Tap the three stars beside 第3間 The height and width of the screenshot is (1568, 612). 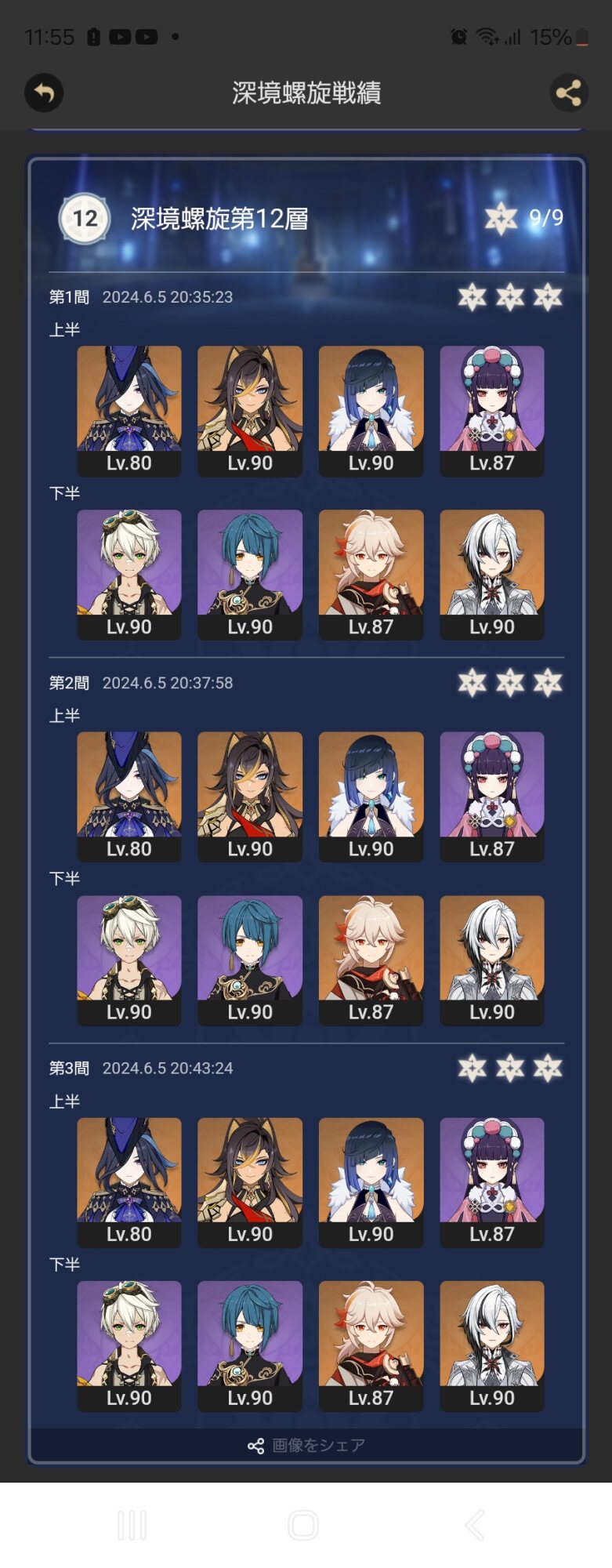click(x=510, y=1068)
